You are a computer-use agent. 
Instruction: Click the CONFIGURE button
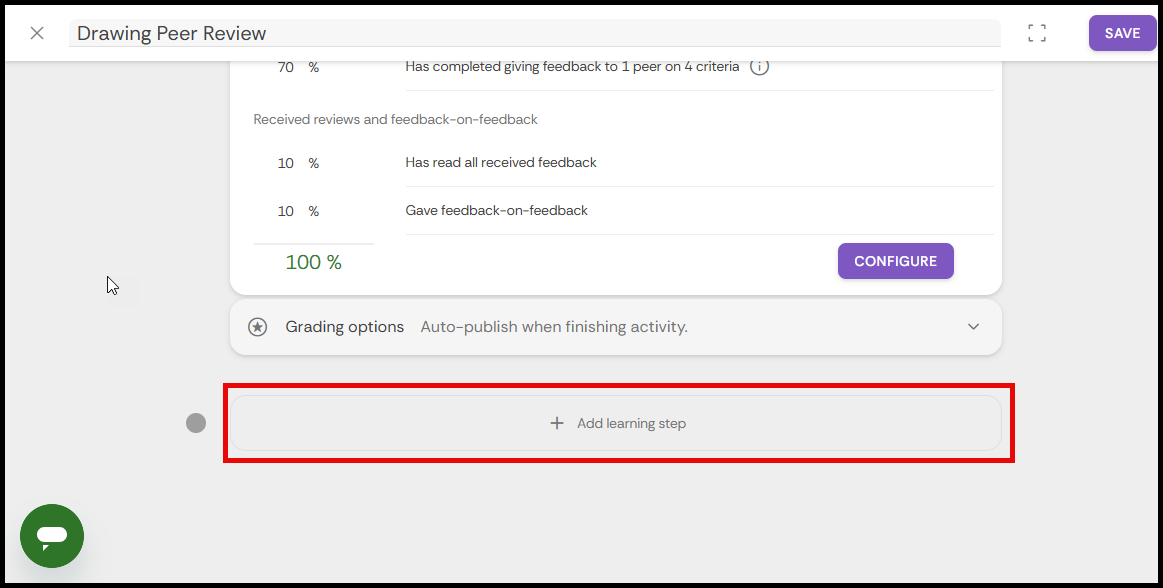tap(895, 261)
